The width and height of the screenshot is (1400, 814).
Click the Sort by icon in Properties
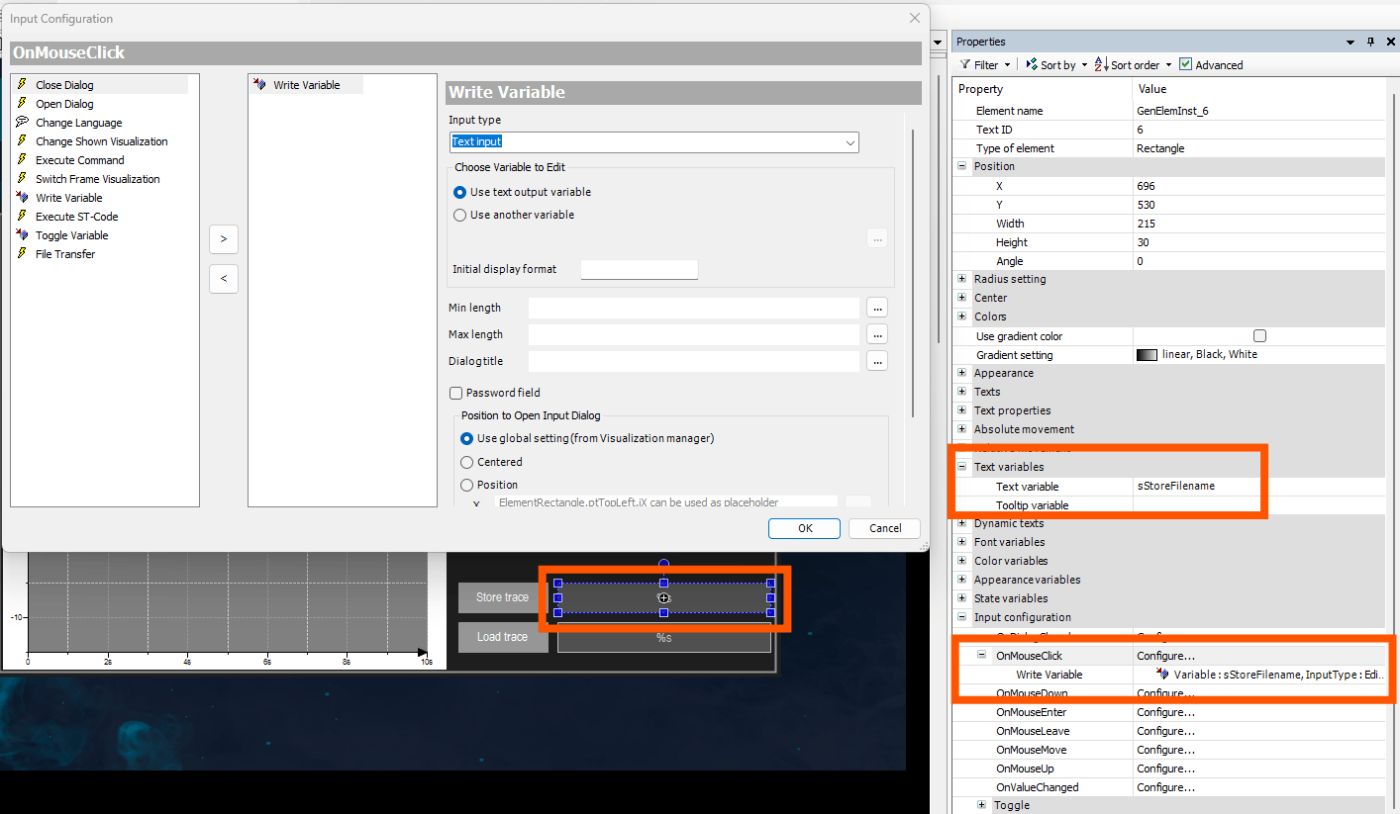coord(1031,65)
